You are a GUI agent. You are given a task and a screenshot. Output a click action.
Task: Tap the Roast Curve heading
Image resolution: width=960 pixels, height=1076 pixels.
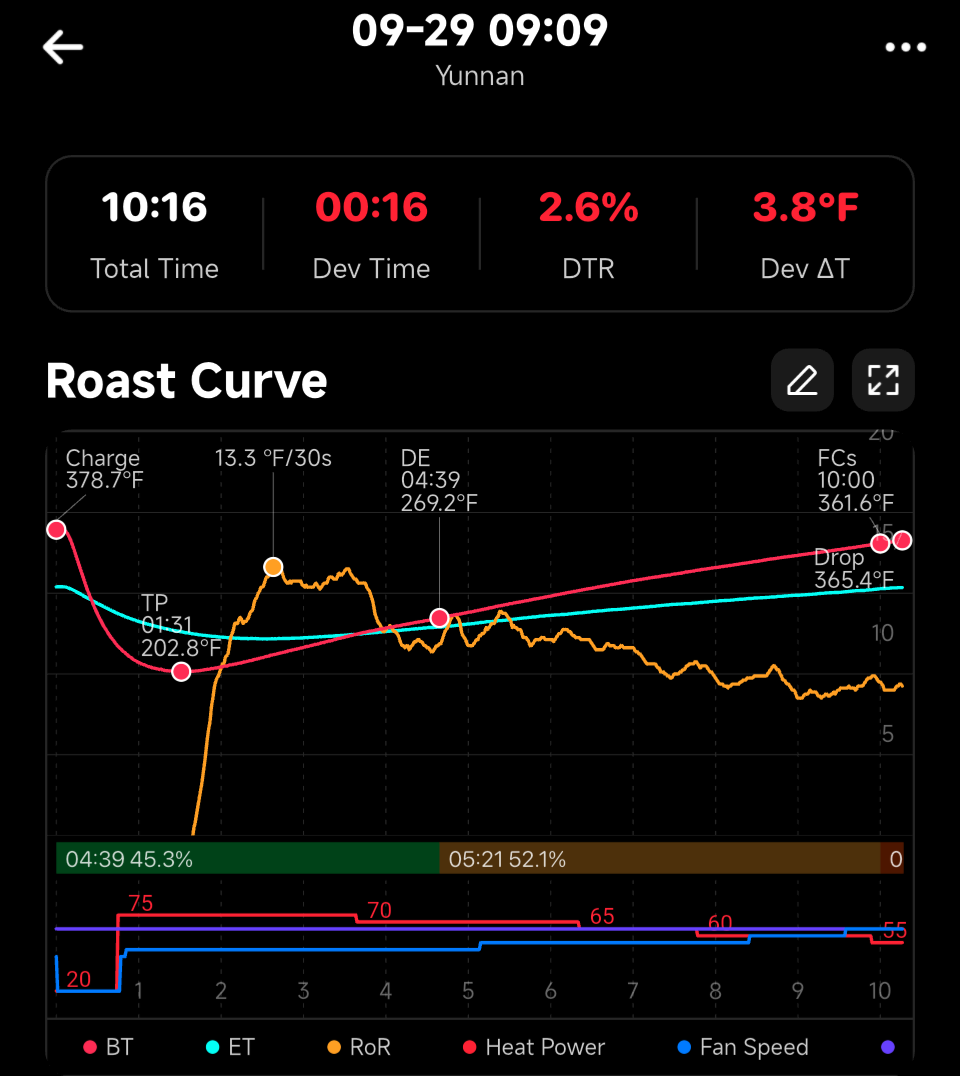187,381
